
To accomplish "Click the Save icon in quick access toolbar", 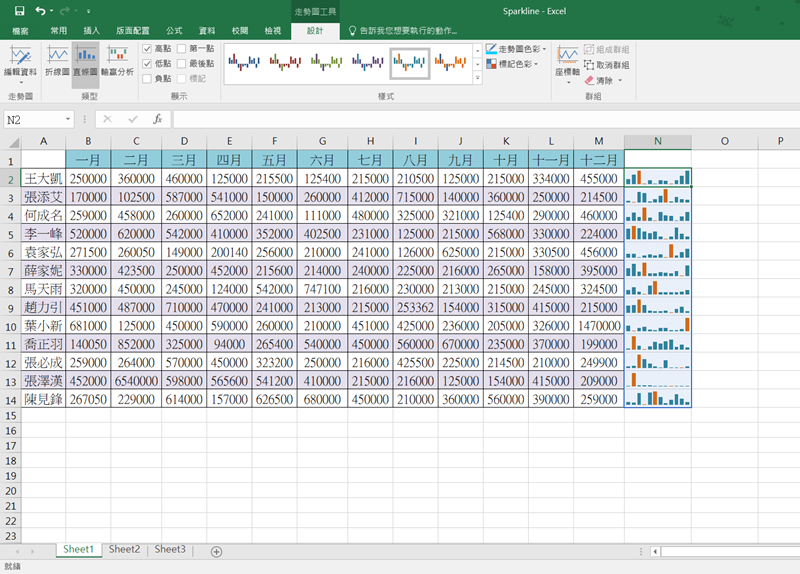I will pyautogui.click(x=19, y=11).
